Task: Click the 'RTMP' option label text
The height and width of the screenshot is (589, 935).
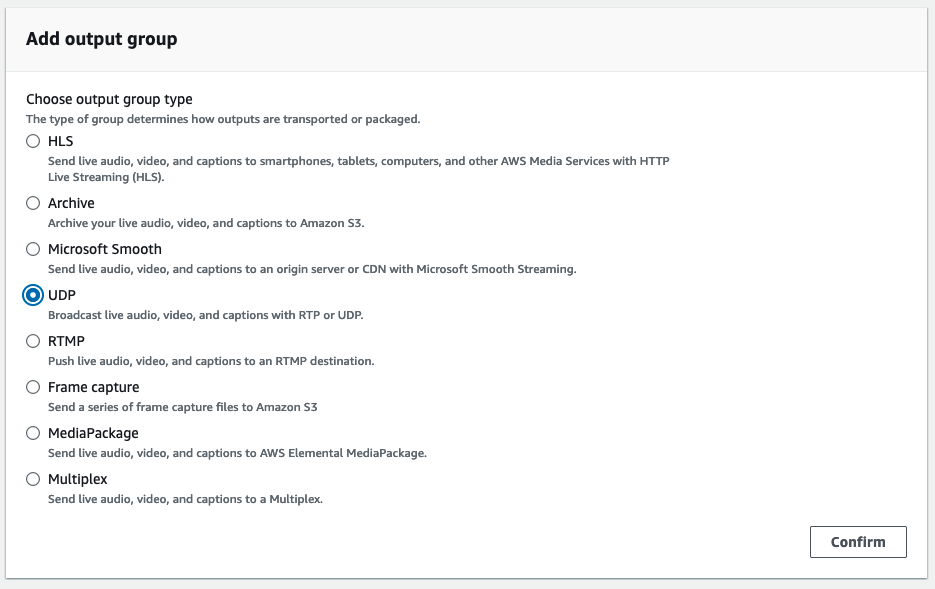Action: (x=66, y=341)
